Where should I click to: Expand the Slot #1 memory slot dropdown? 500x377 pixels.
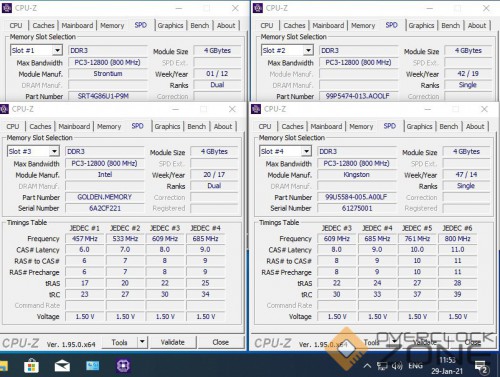tap(57, 50)
